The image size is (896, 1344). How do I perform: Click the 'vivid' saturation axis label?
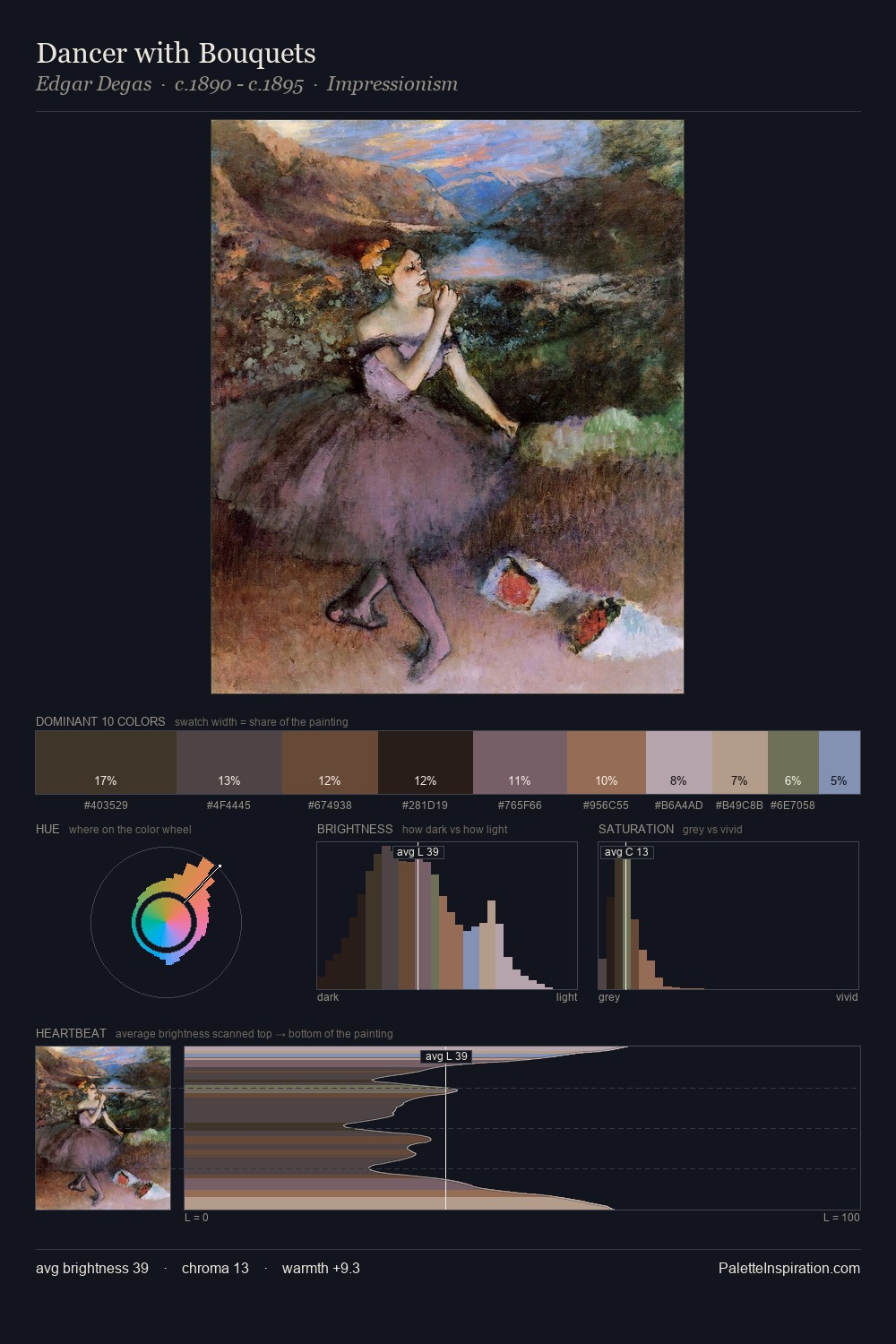pyautogui.click(x=847, y=997)
